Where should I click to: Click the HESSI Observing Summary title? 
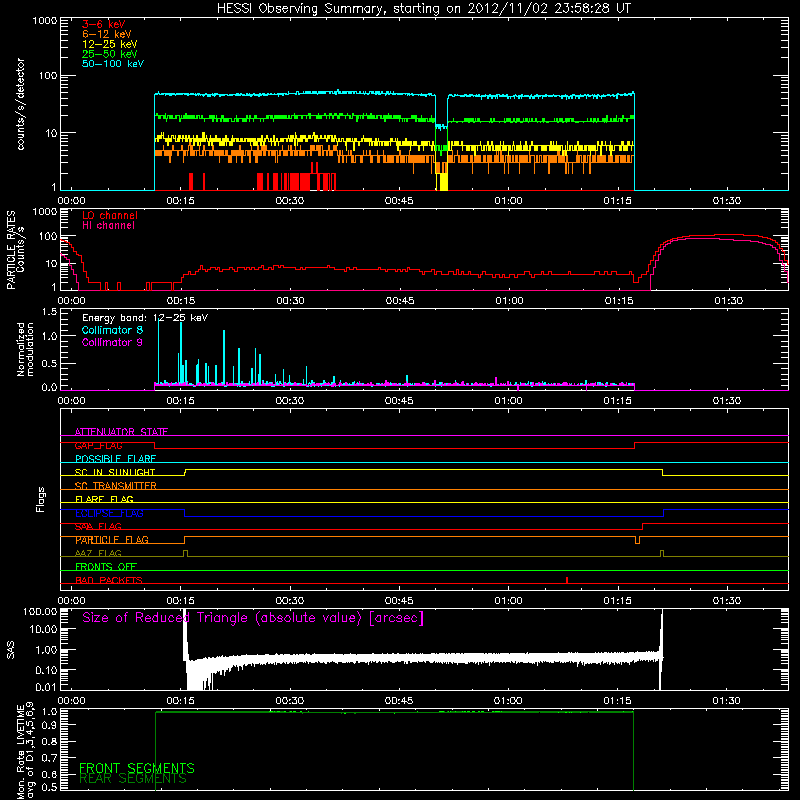pos(424,9)
